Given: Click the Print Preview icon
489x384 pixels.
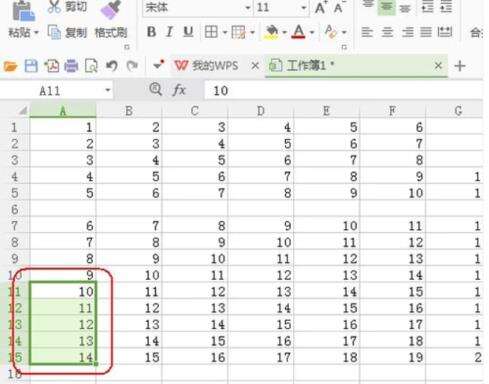Looking at the screenshot, I should [x=91, y=66].
